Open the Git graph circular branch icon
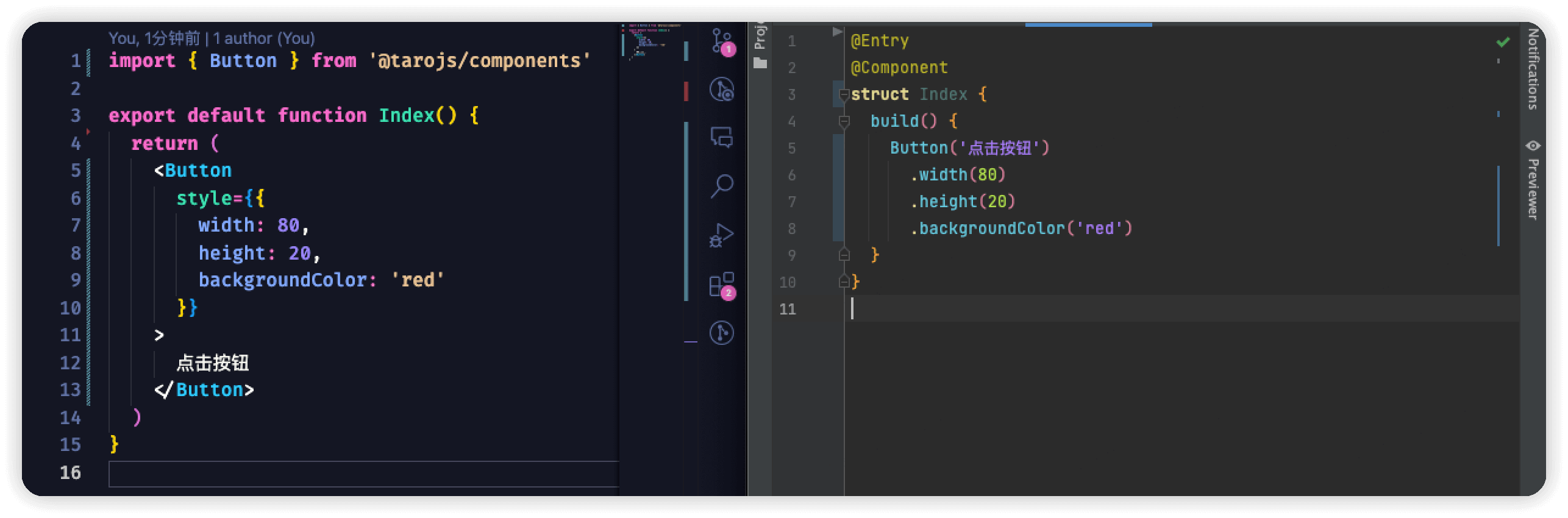Viewport: 1568px width, 518px height. [x=722, y=89]
